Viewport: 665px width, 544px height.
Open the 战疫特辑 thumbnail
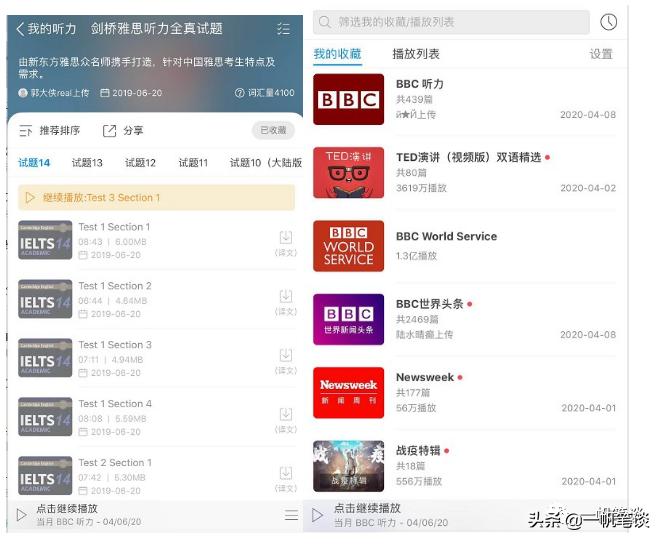(349, 466)
